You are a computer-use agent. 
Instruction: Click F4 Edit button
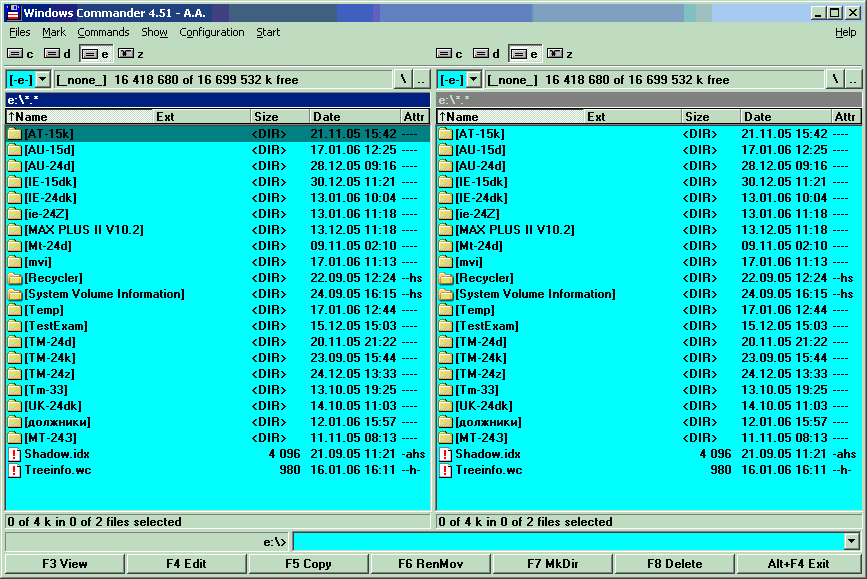point(186,564)
